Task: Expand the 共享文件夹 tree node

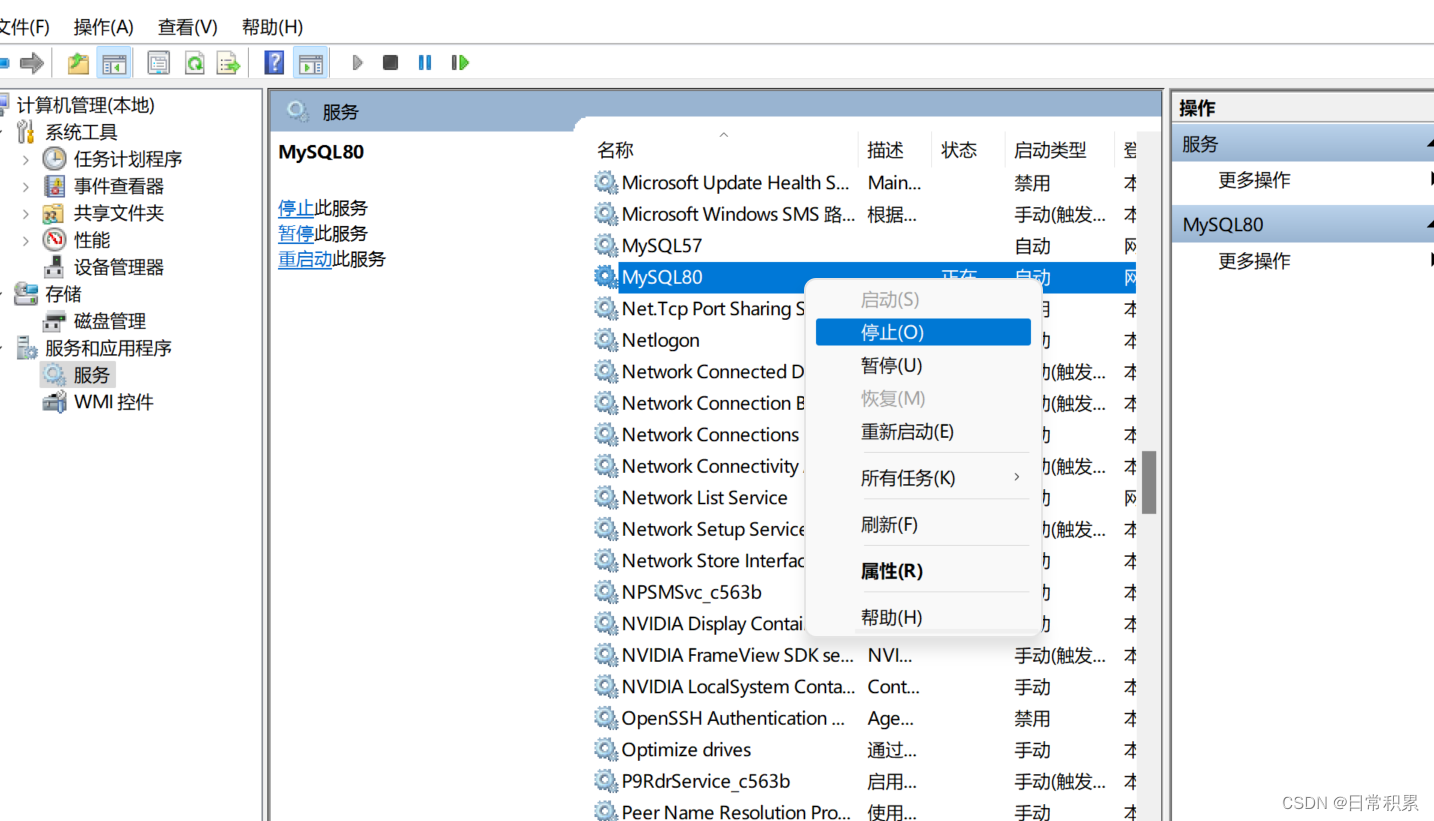Action: click(x=26, y=213)
